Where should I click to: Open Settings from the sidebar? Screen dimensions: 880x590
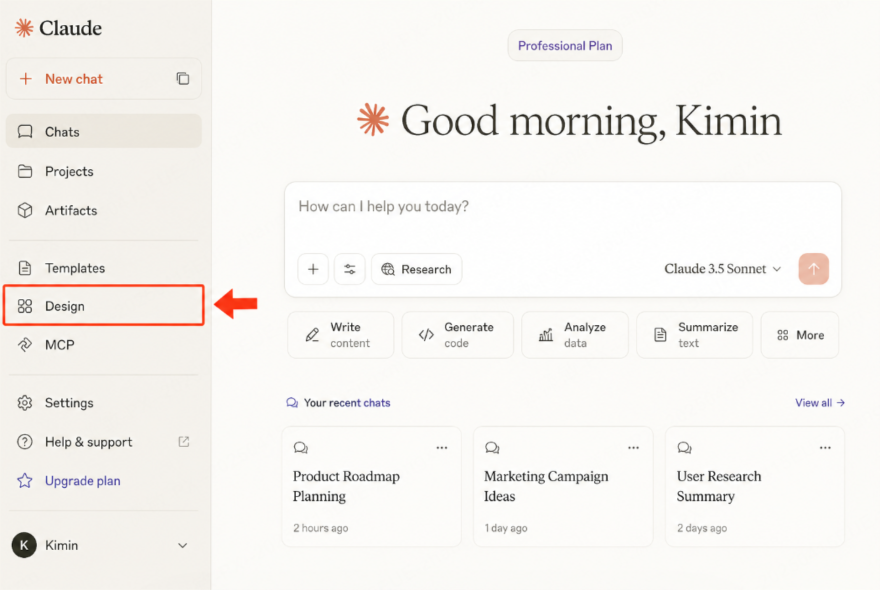[104, 403]
